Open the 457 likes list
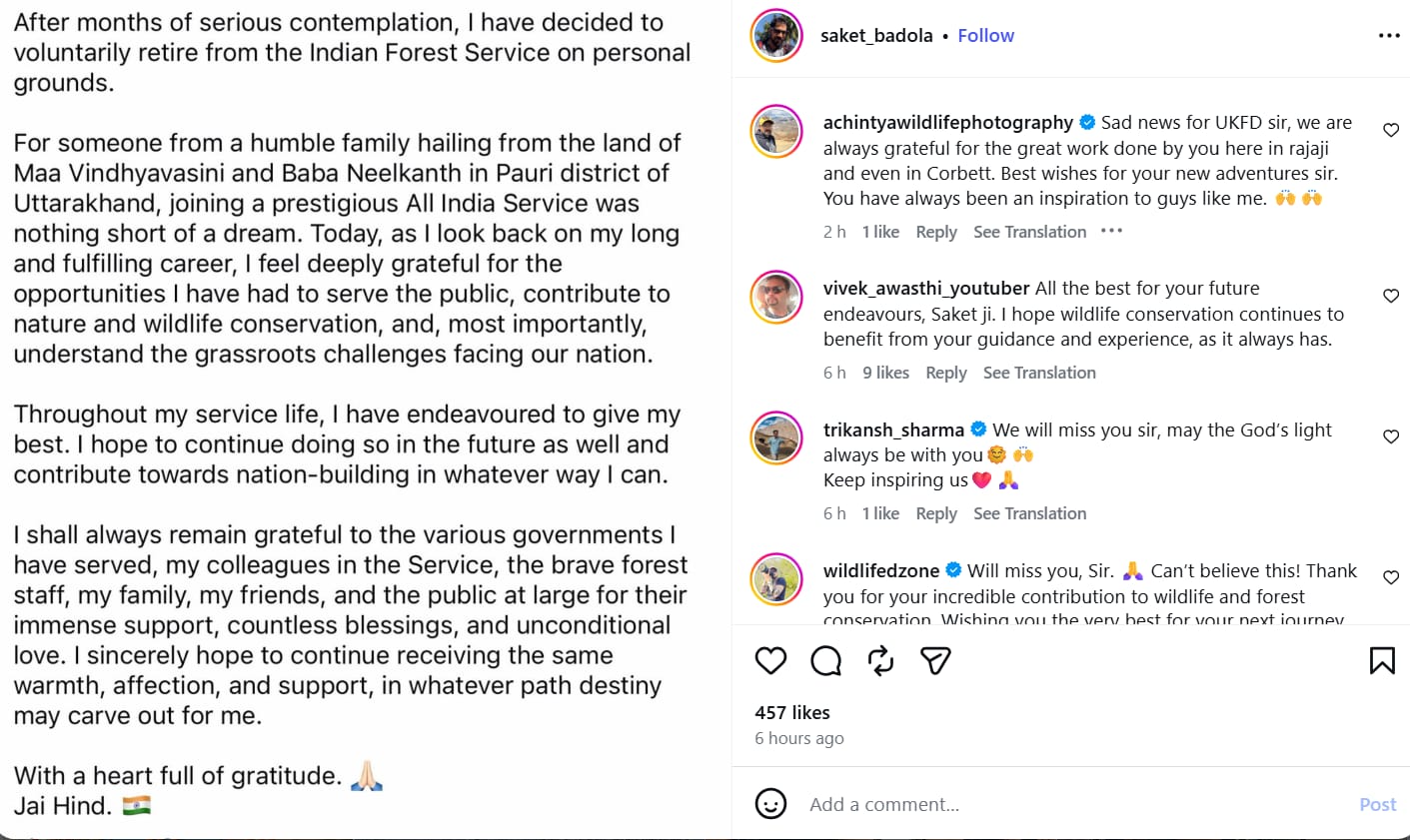Image resolution: width=1410 pixels, height=840 pixels. pos(792,712)
